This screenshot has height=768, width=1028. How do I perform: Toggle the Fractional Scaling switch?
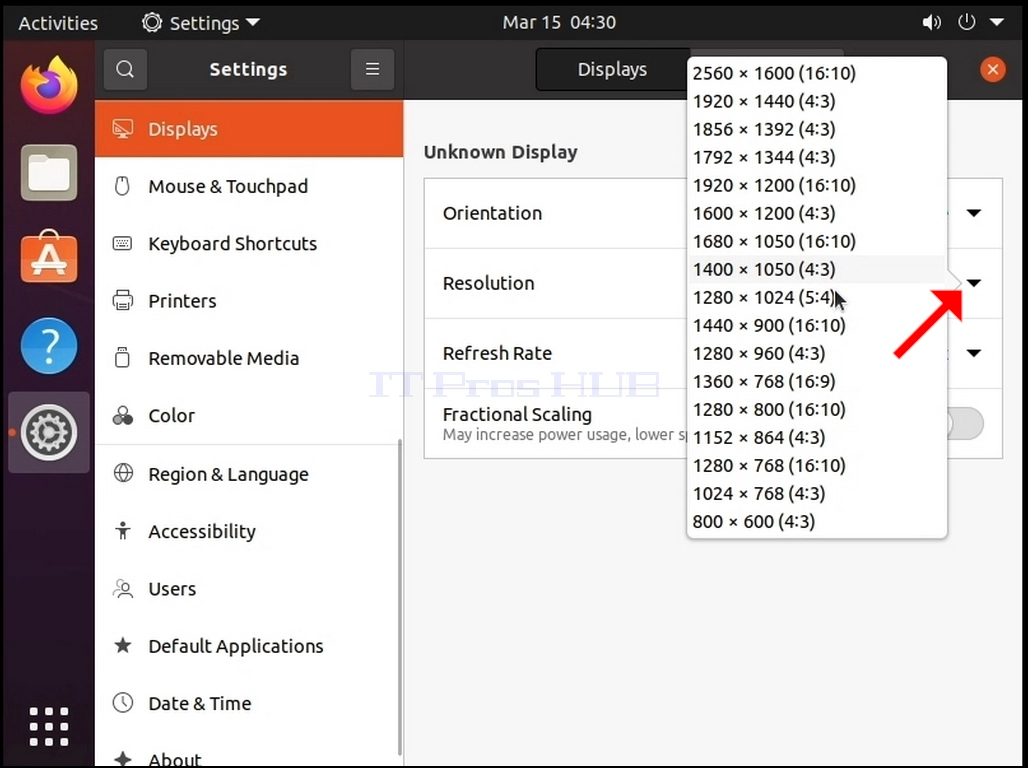coord(964,424)
